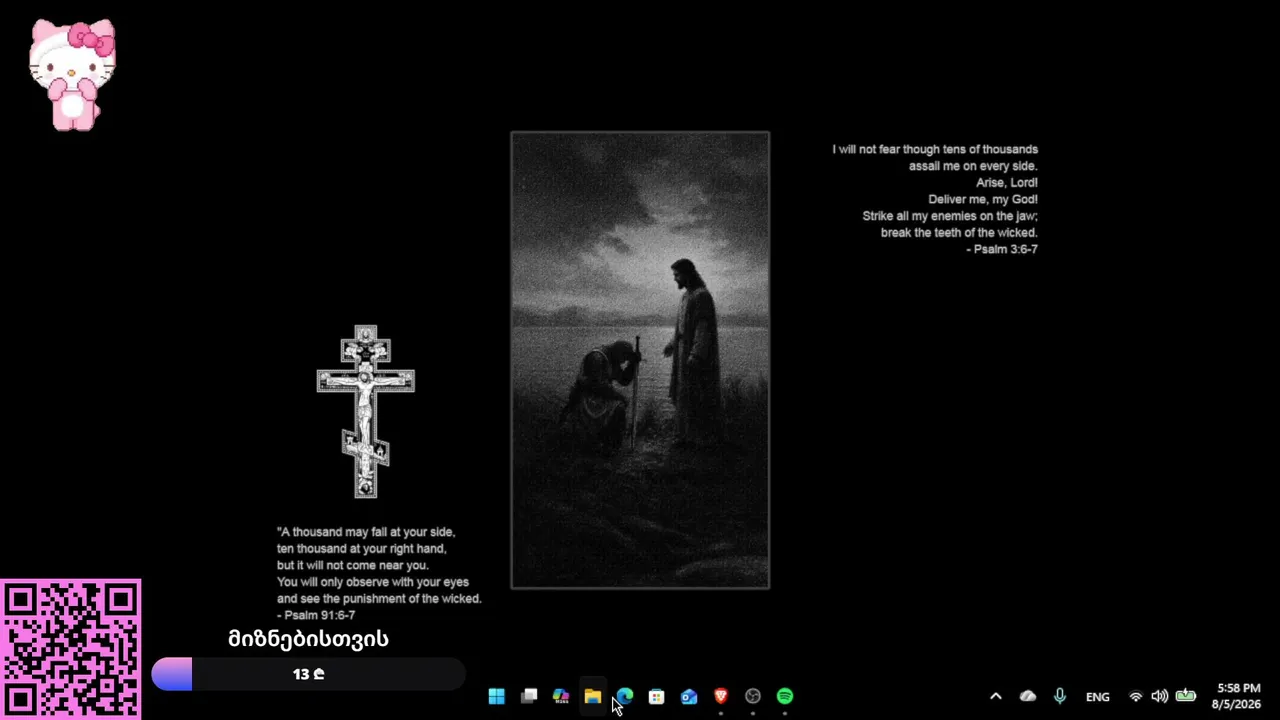Open Wi-Fi network settings
The width and height of the screenshot is (1280, 720).
(x=1136, y=696)
